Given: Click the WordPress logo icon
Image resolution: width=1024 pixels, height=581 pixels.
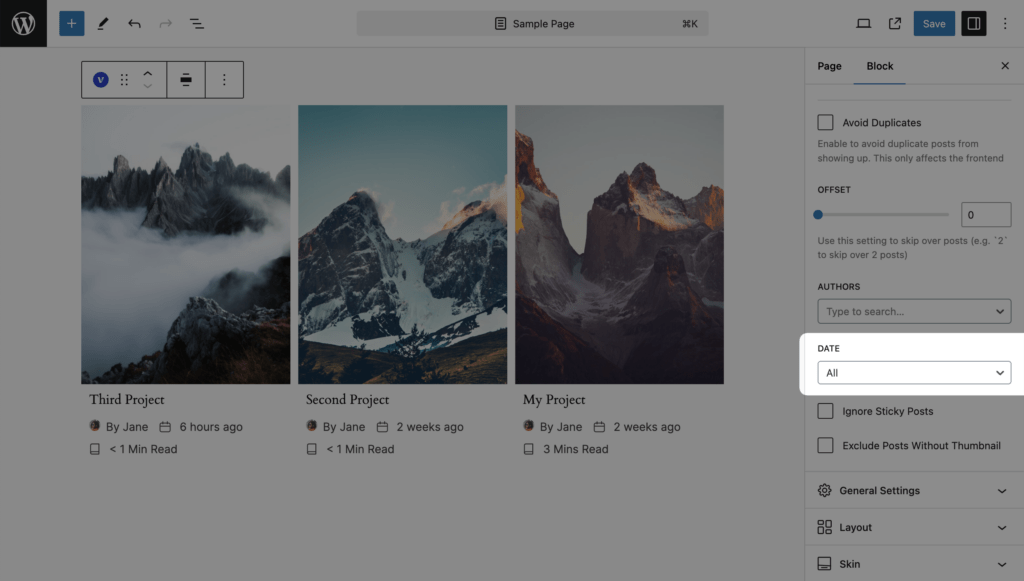Looking at the screenshot, I should [x=23, y=23].
